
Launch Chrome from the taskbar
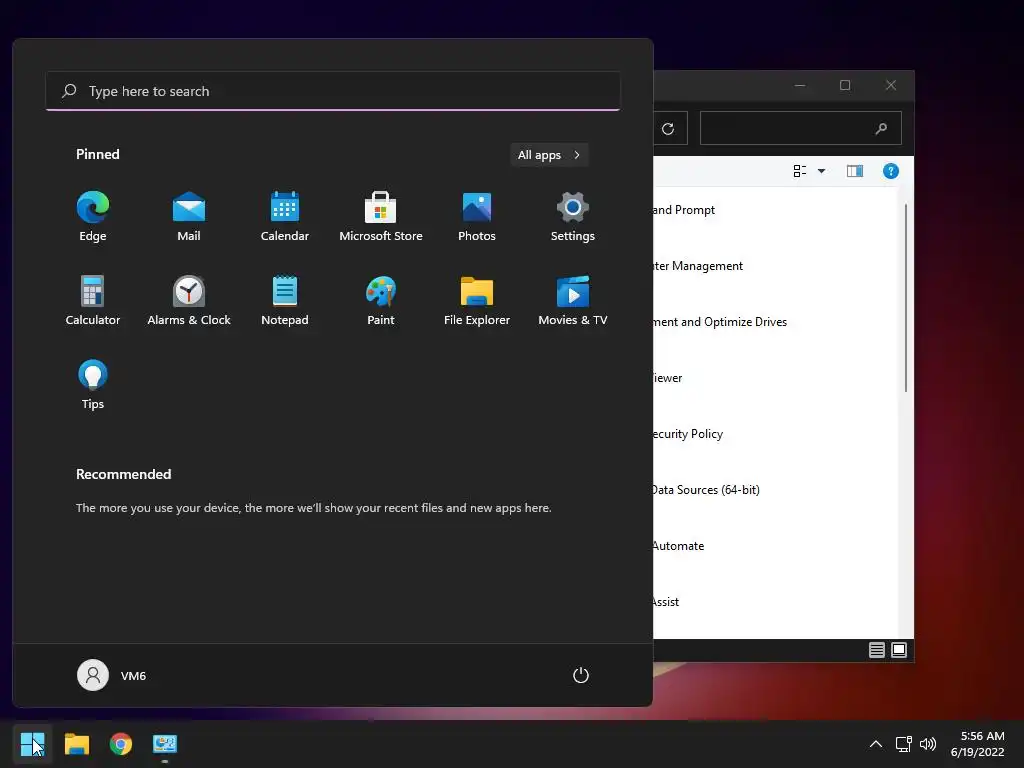click(x=121, y=744)
